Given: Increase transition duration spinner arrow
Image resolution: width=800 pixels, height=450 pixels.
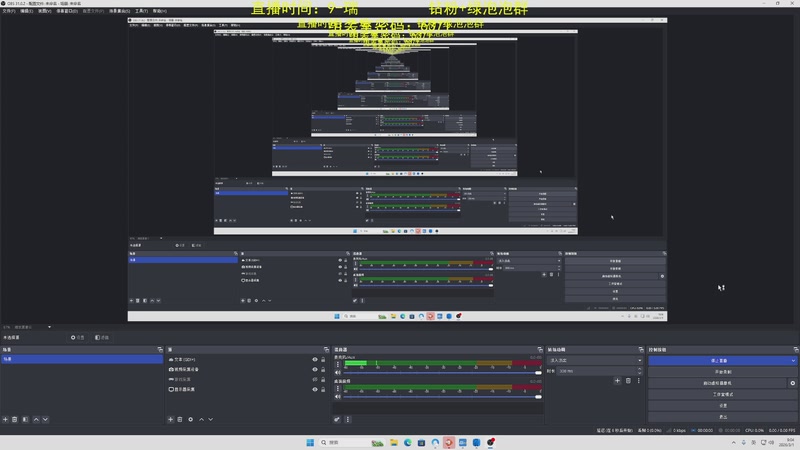Looking at the screenshot, I should tap(639, 369).
